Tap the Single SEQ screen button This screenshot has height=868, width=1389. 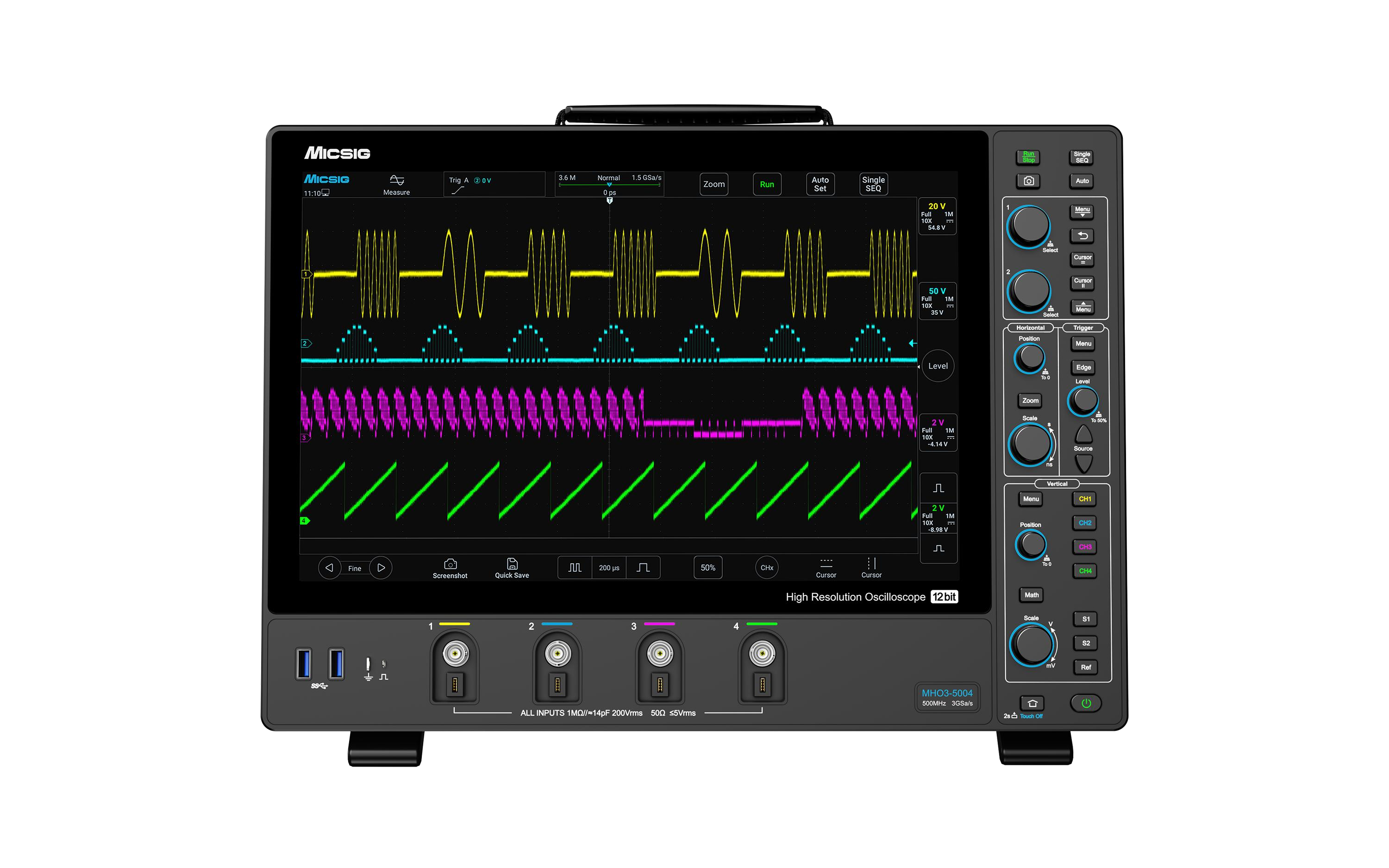pyautogui.click(x=874, y=184)
